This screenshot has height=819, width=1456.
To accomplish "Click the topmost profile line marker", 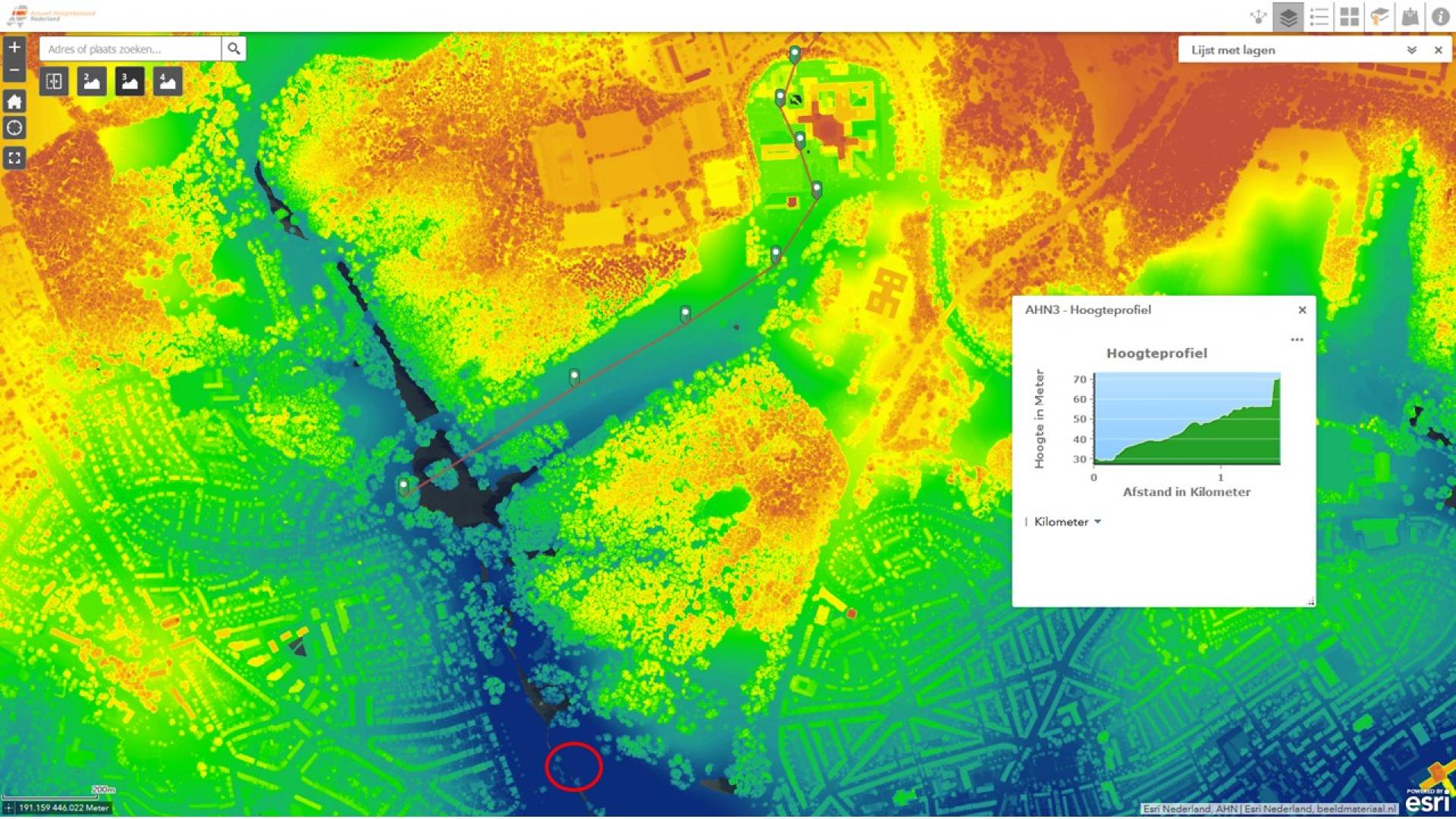I will pos(795,54).
